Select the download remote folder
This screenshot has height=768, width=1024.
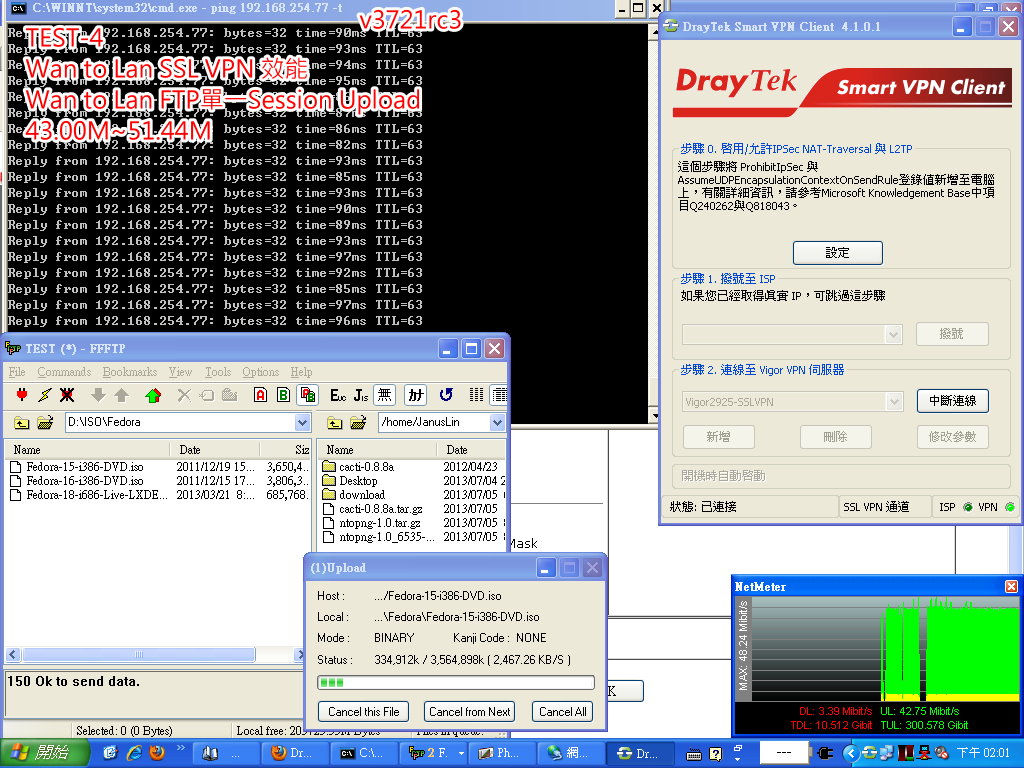click(x=354, y=495)
